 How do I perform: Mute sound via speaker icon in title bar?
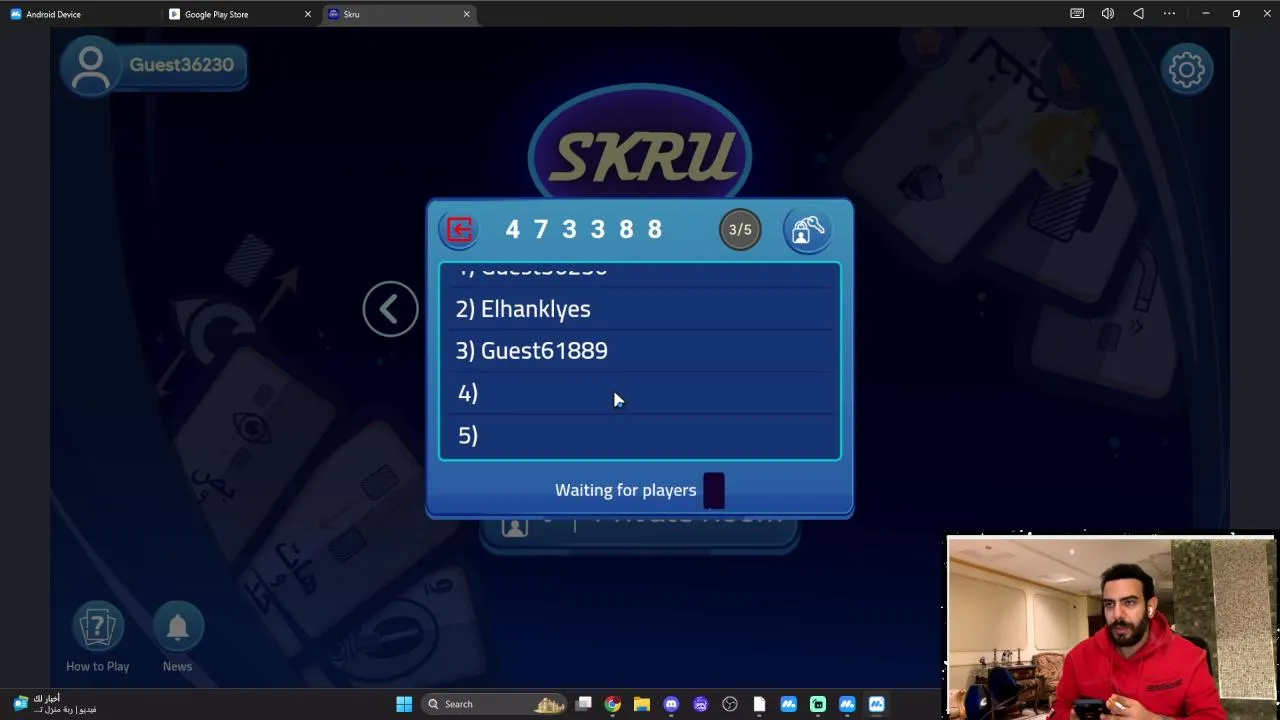coord(1108,14)
